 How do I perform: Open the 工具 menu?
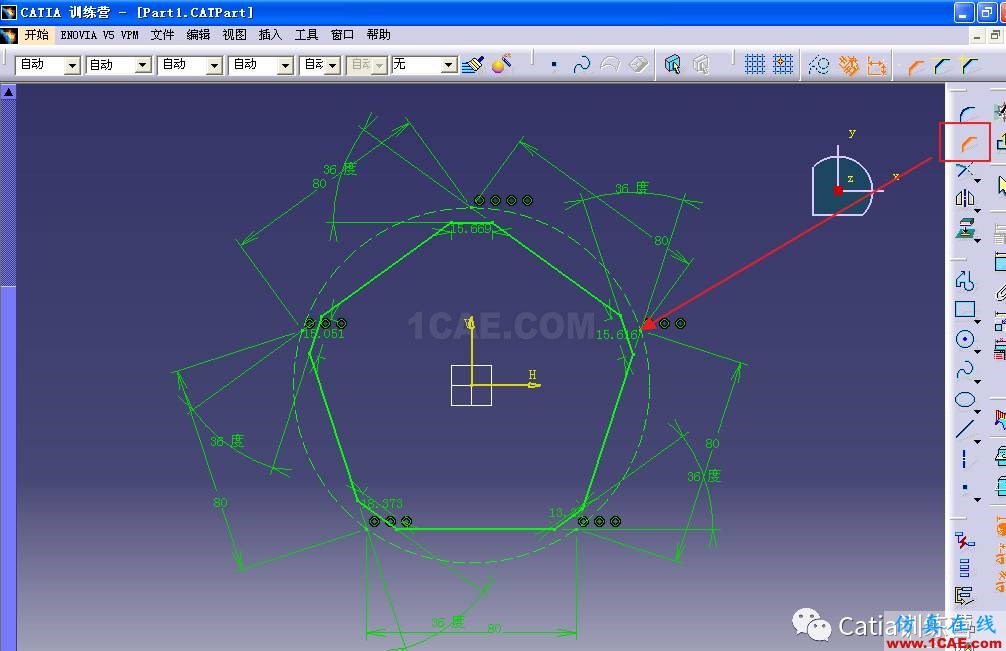[306, 35]
